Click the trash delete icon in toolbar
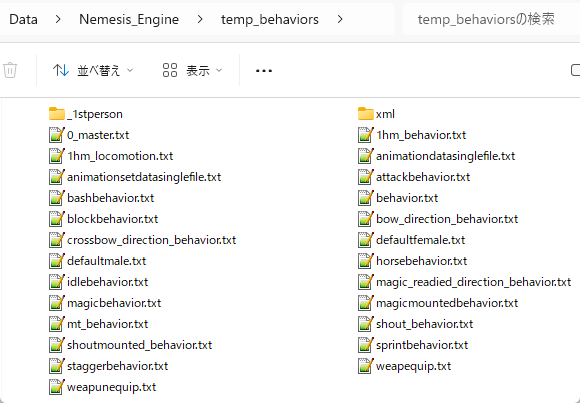 [x=10, y=70]
